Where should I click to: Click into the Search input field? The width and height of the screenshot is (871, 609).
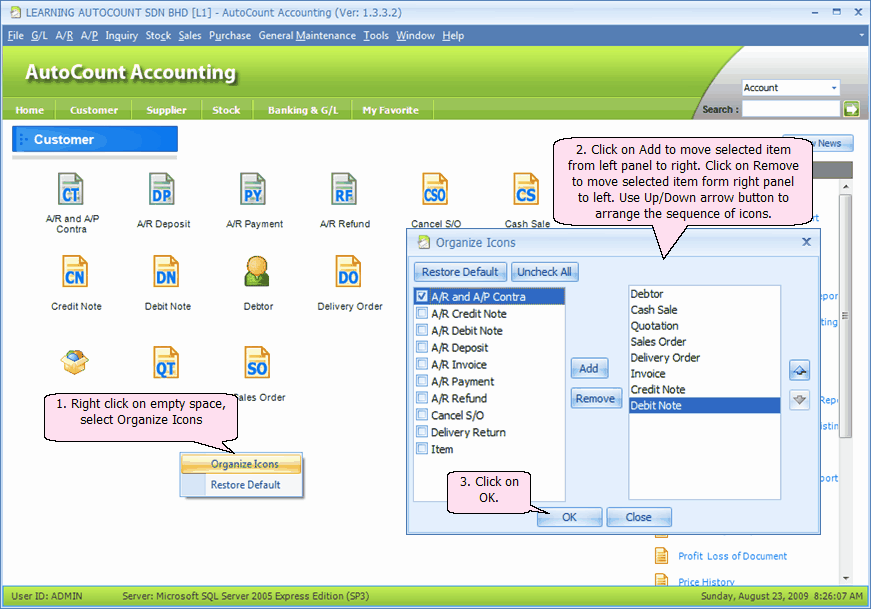[x=790, y=109]
